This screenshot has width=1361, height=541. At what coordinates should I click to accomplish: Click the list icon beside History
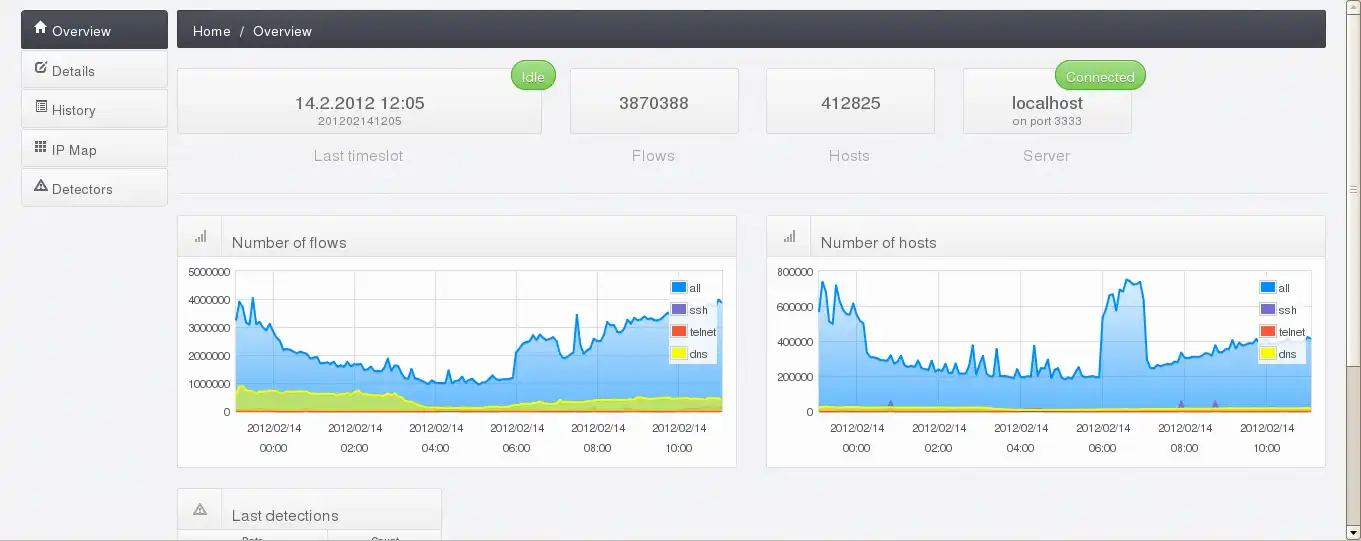pyautogui.click(x=41, y=107)
